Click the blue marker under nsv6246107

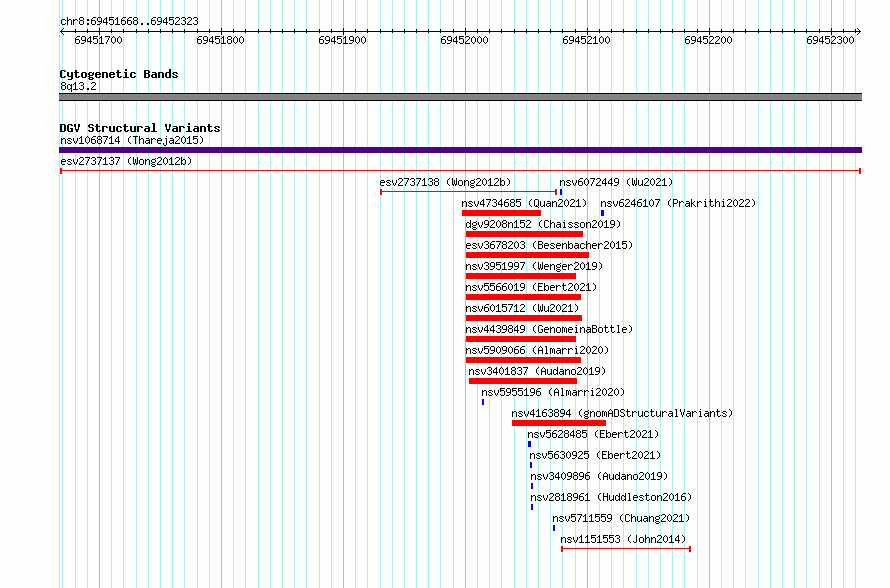(602, 213)
